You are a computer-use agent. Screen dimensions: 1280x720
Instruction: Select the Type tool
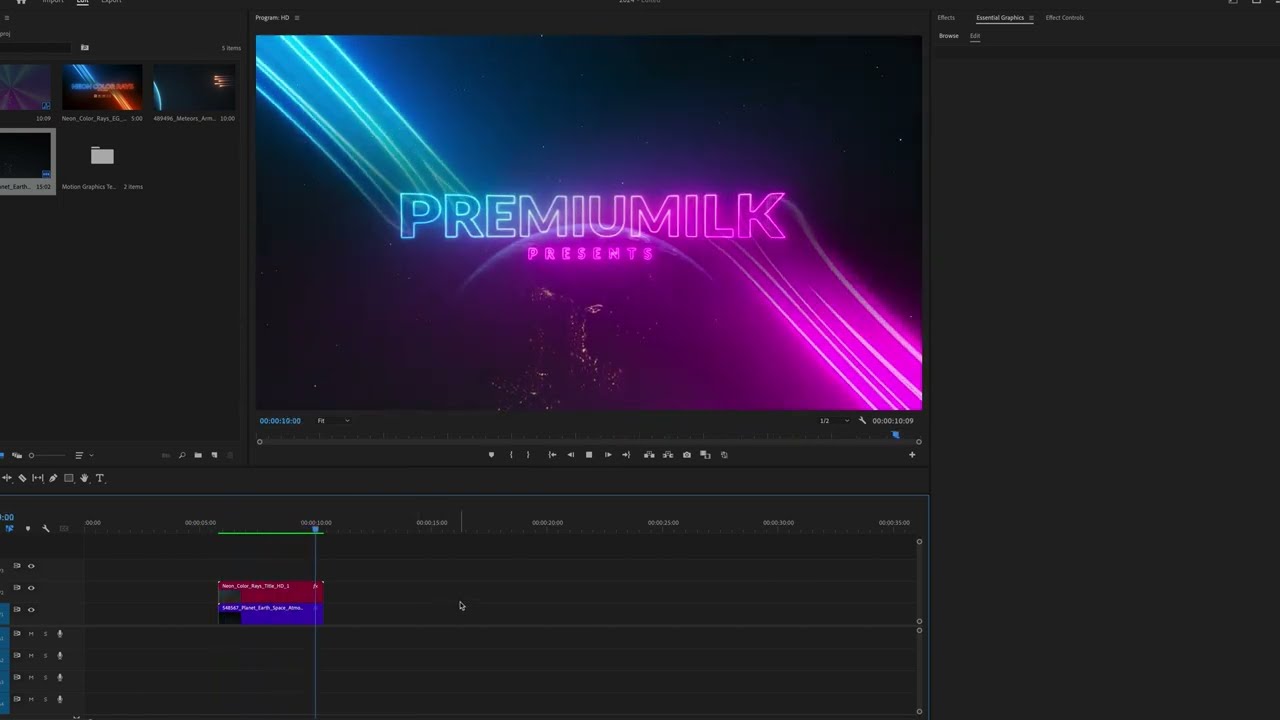(100, 478)
